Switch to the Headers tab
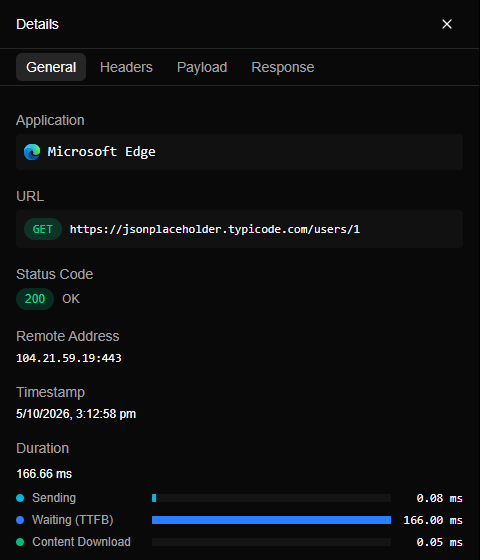 coord(126,67)
